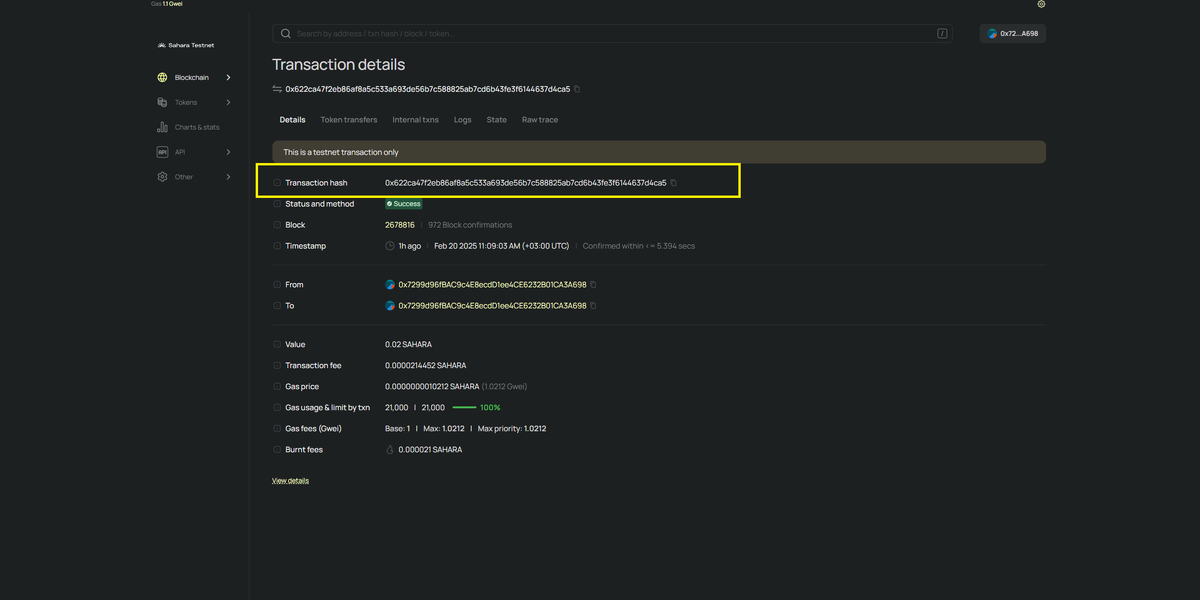Viewport: 1200px width, 600px height.
Task: Click the Blockchain globe icon in sidebar
Action: coord(163,77)
